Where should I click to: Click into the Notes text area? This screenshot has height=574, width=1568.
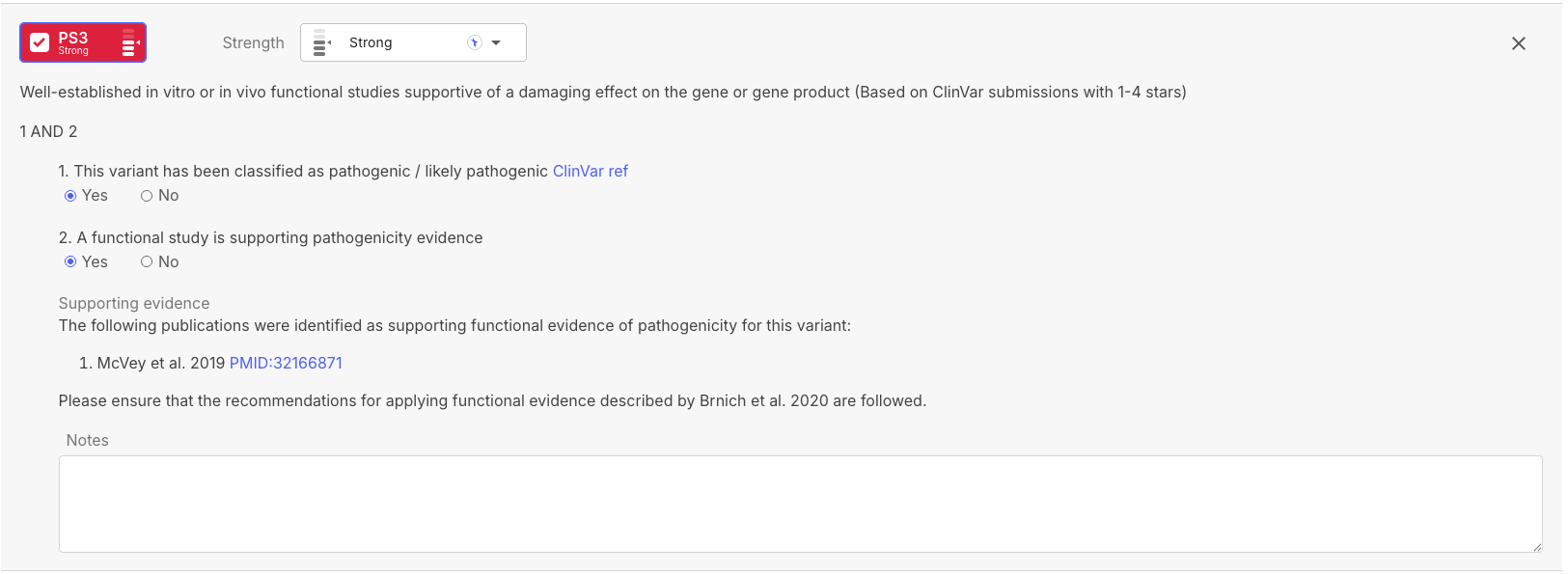(800, 504)
